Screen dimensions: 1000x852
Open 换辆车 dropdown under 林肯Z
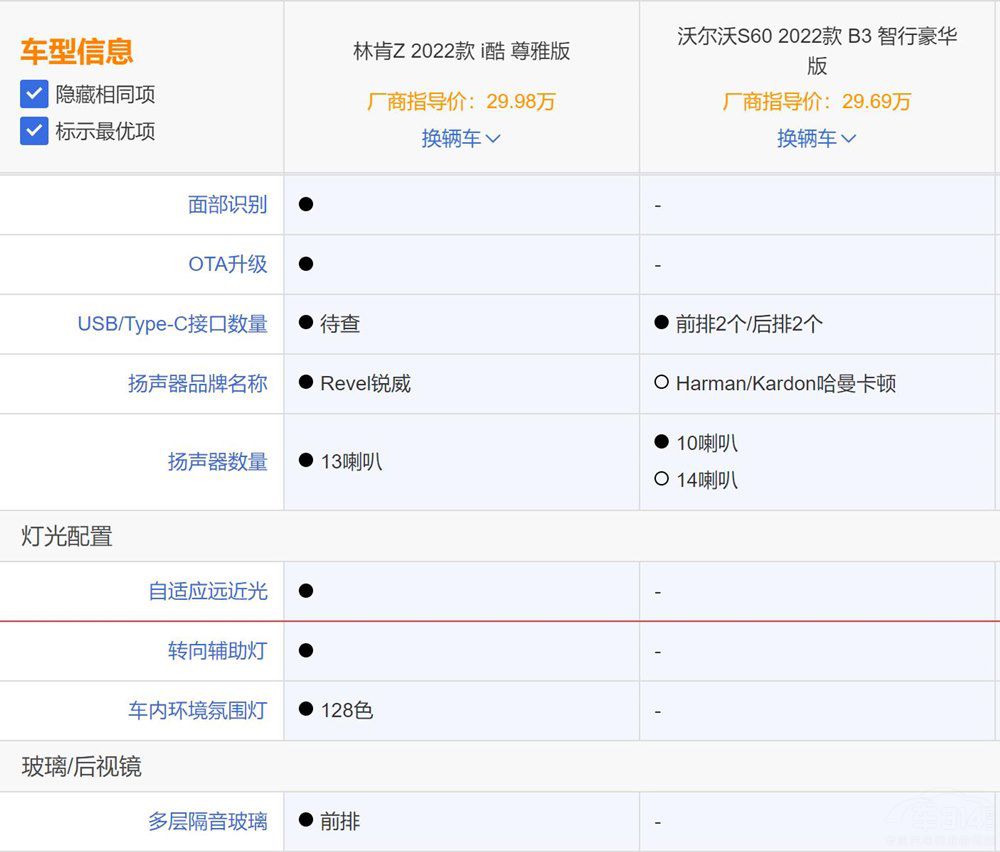pos(460,138)
